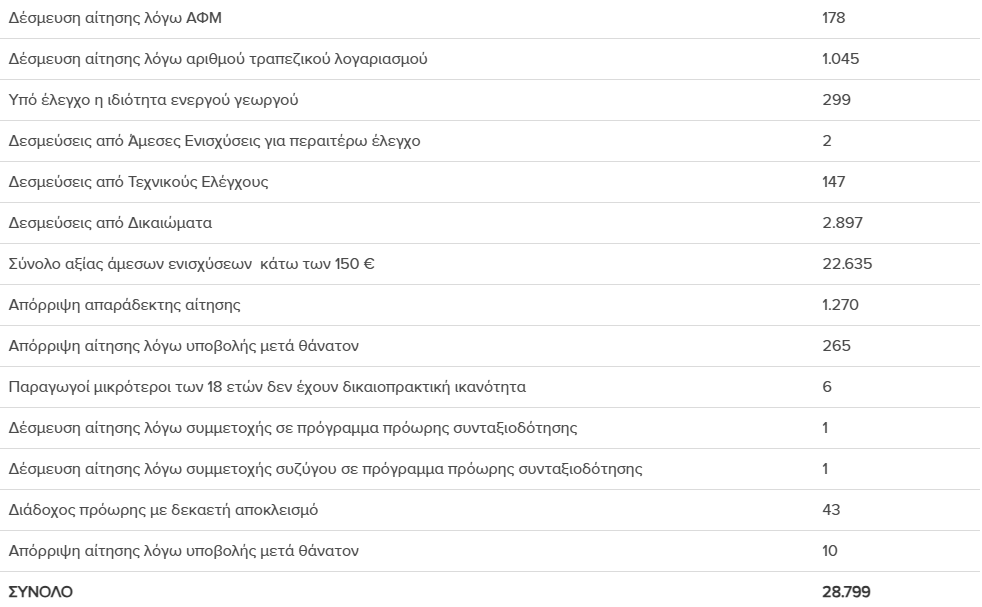Screen dimensions: 982x607
Task: Click the value 1.270
Action: (x=840, y=305)
